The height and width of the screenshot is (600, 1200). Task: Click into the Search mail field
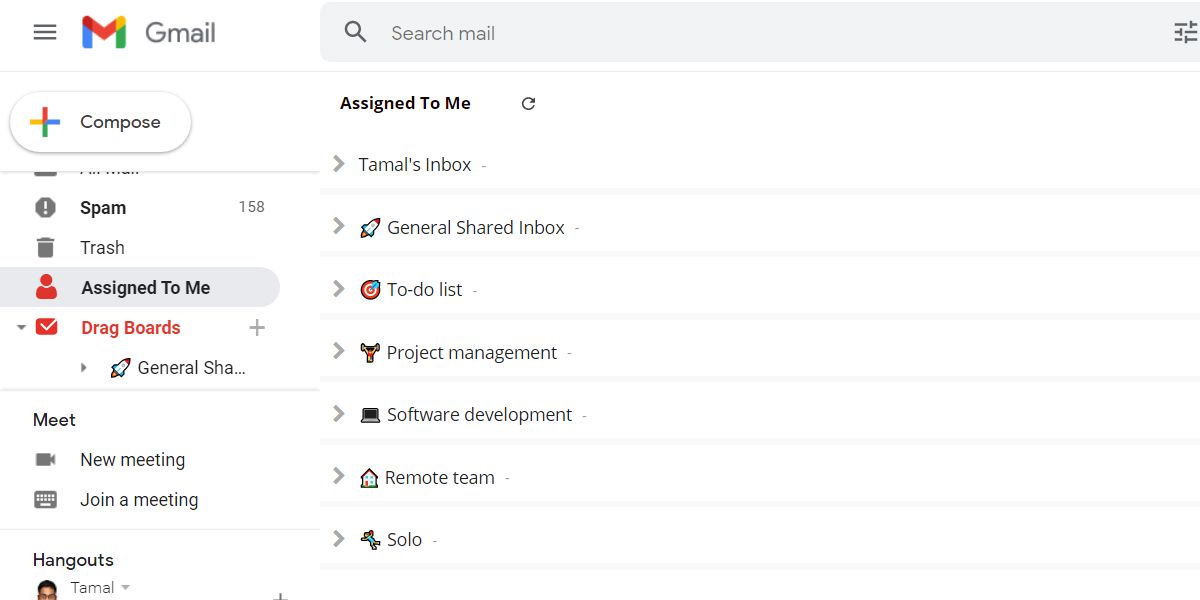tap(700, 33)
